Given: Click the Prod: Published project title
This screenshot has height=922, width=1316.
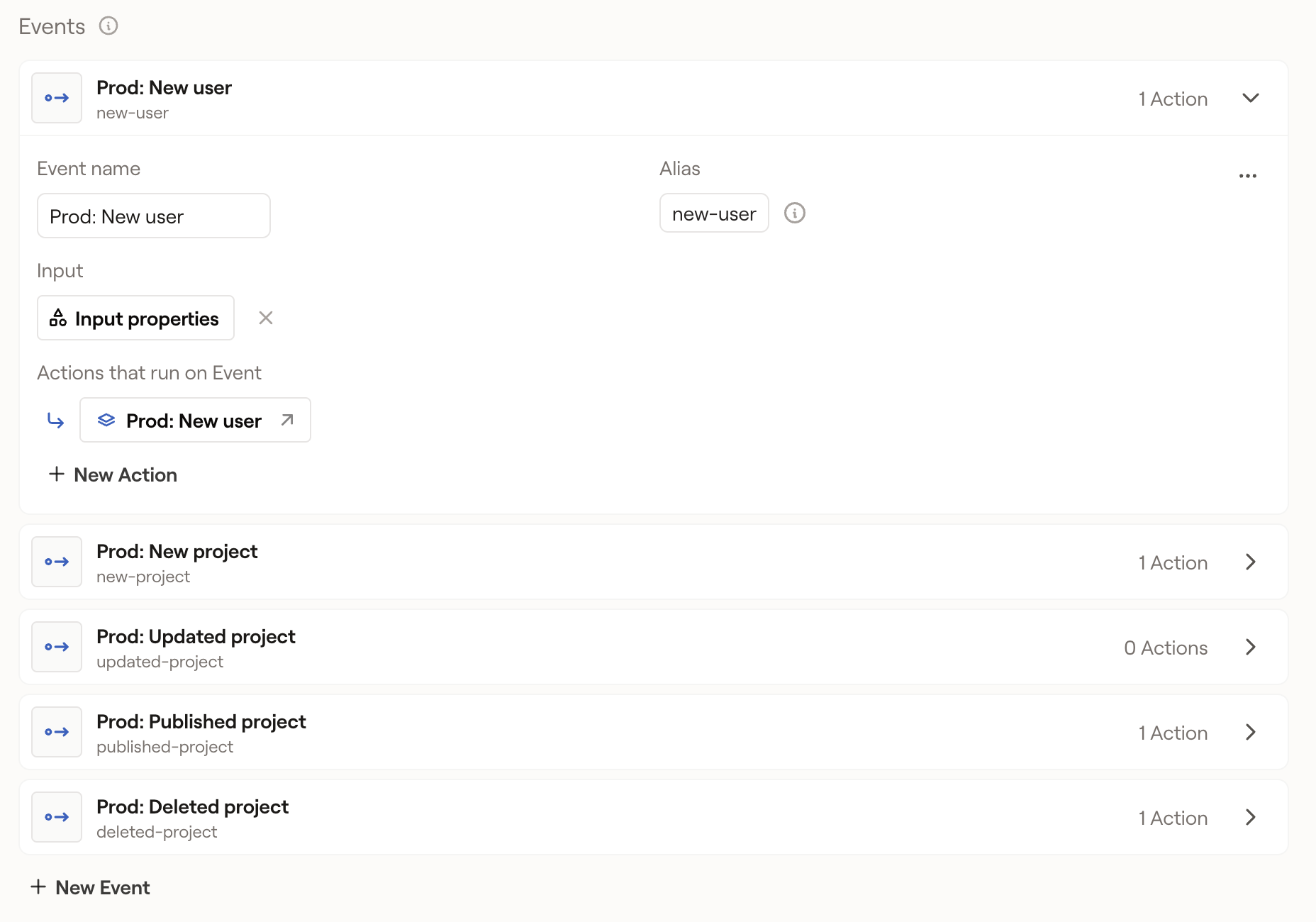Looking at the screenshot, I should [x=201, y=721].
